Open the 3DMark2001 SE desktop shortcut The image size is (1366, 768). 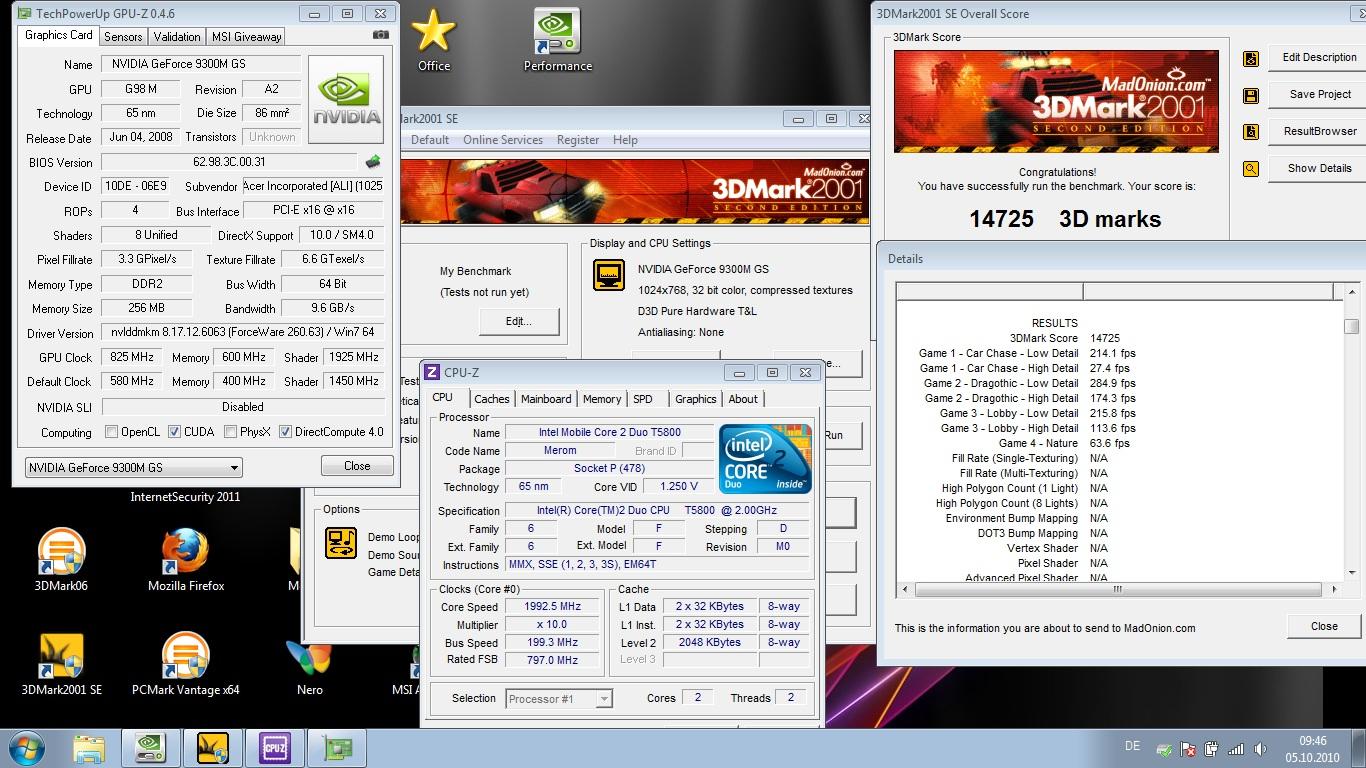click(61, 664)
